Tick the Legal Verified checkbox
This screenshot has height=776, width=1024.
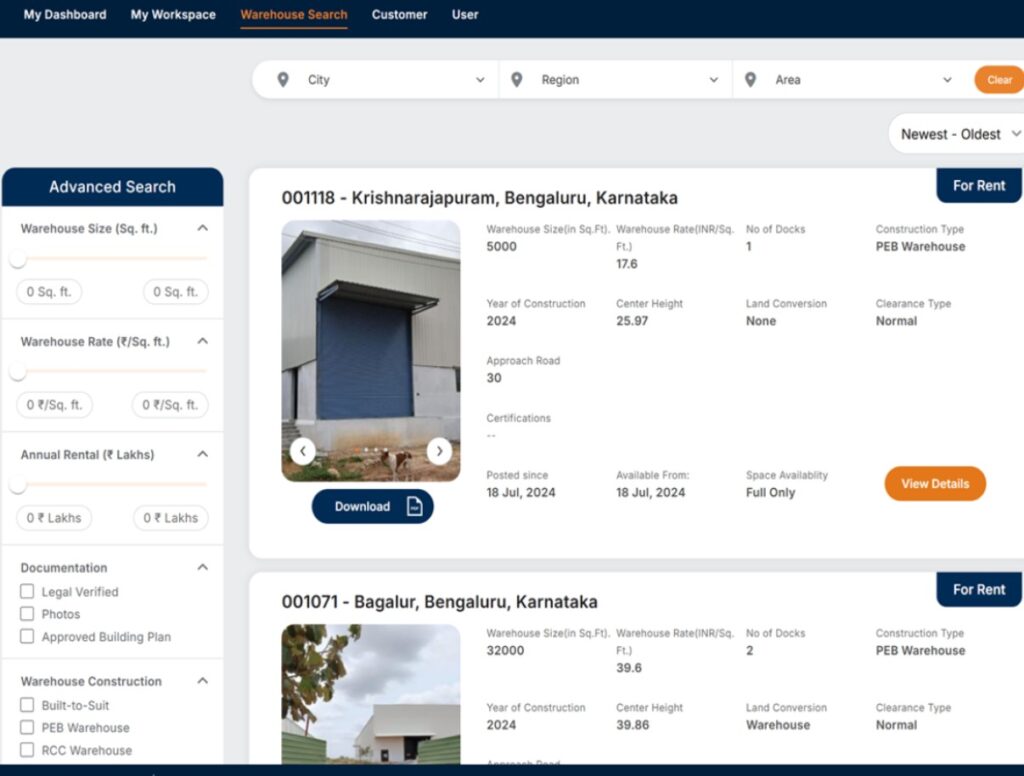pos(28,592)
